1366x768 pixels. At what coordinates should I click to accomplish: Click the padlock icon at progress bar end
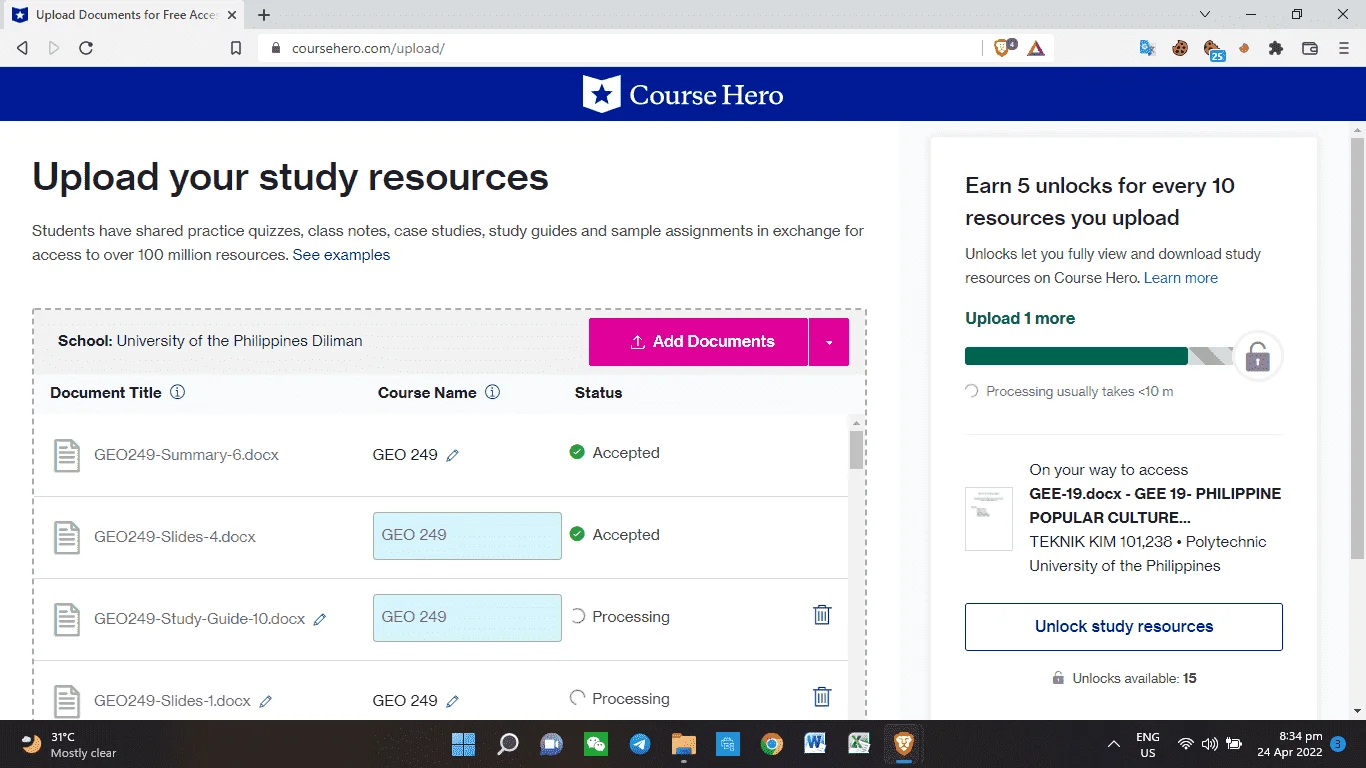[x=1257, y=356]
